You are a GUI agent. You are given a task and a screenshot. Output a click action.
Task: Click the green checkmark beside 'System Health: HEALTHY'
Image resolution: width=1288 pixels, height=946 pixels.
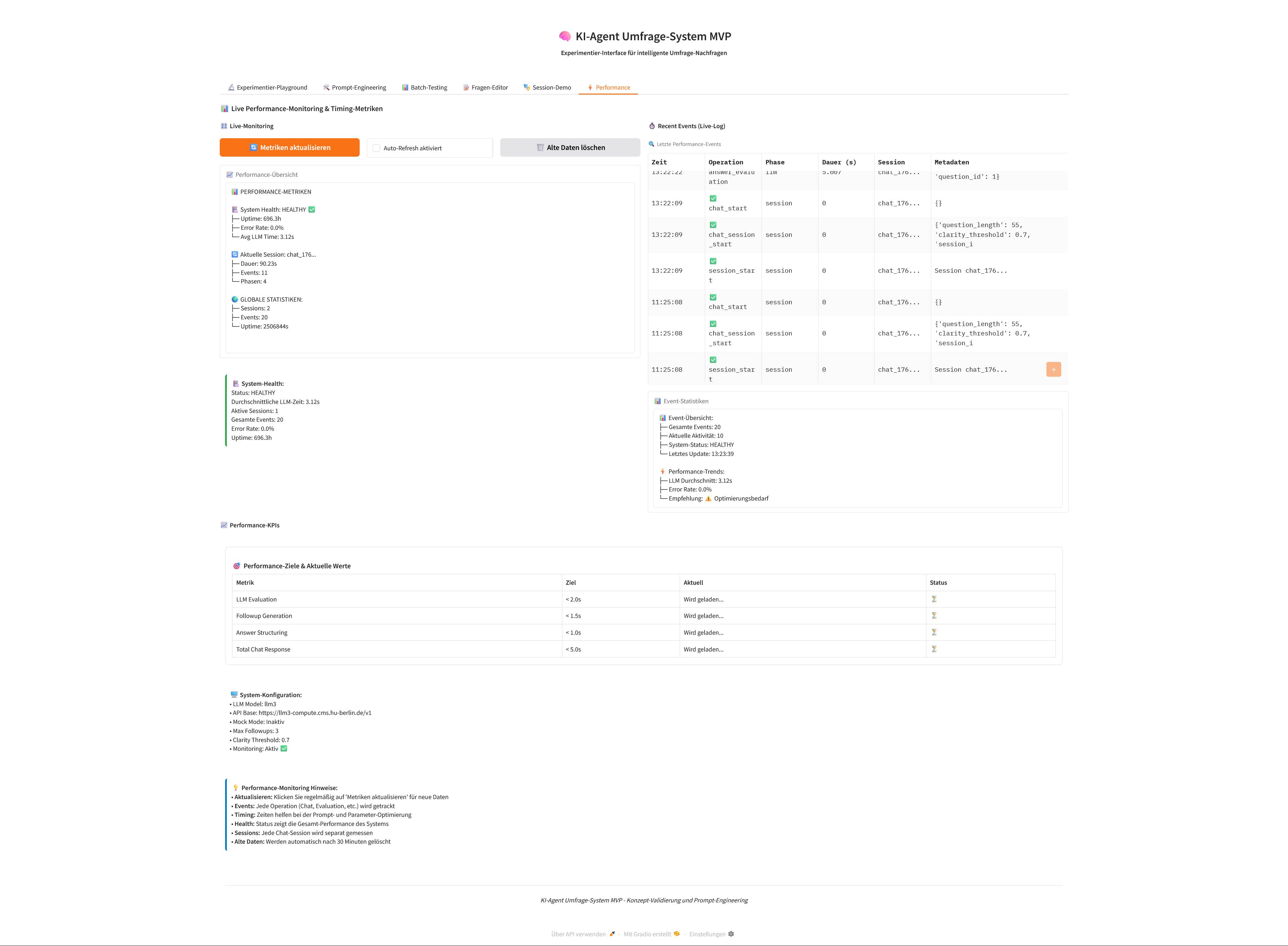(x=310, y=210)
